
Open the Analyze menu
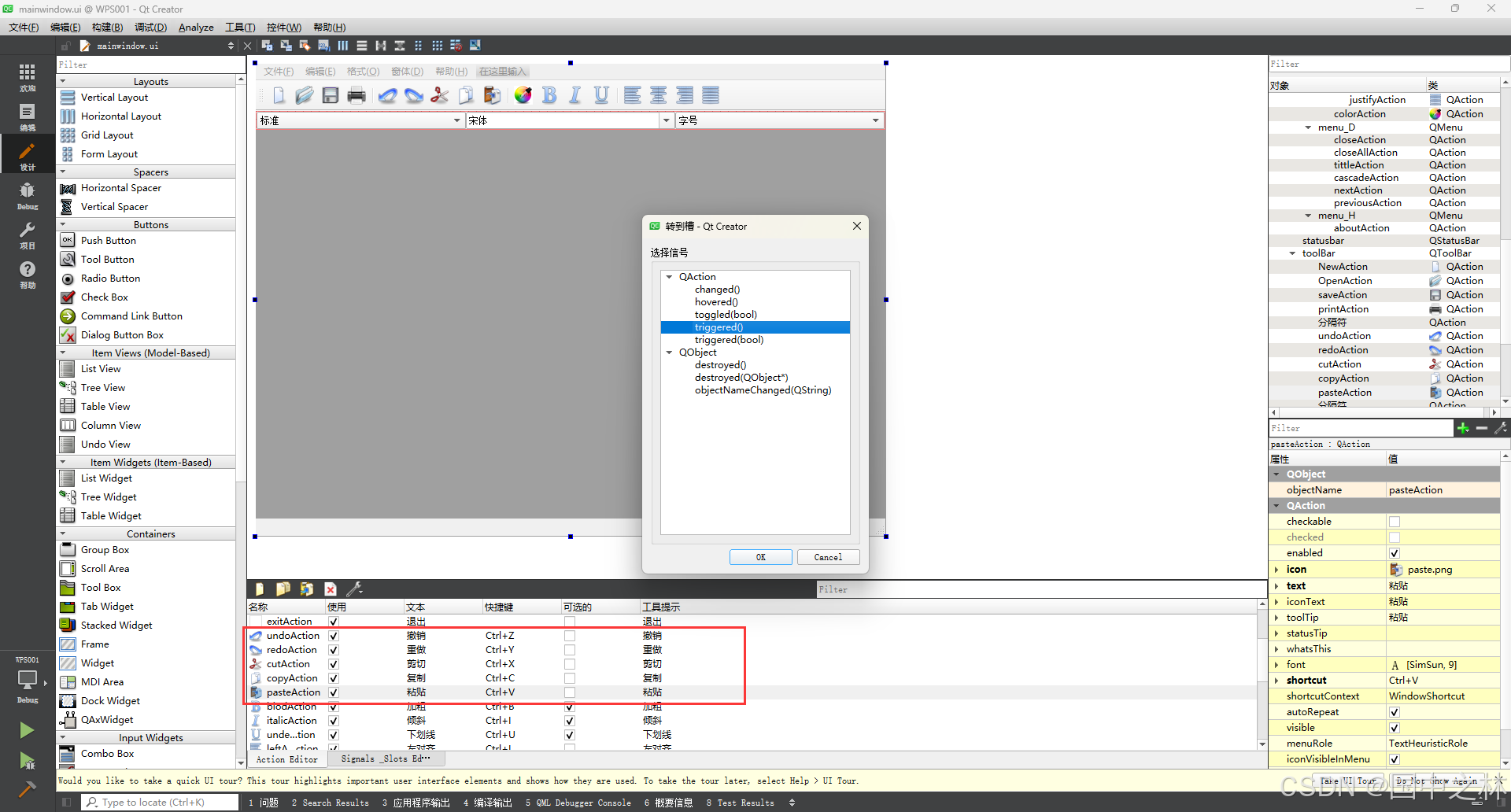[196, 28]
